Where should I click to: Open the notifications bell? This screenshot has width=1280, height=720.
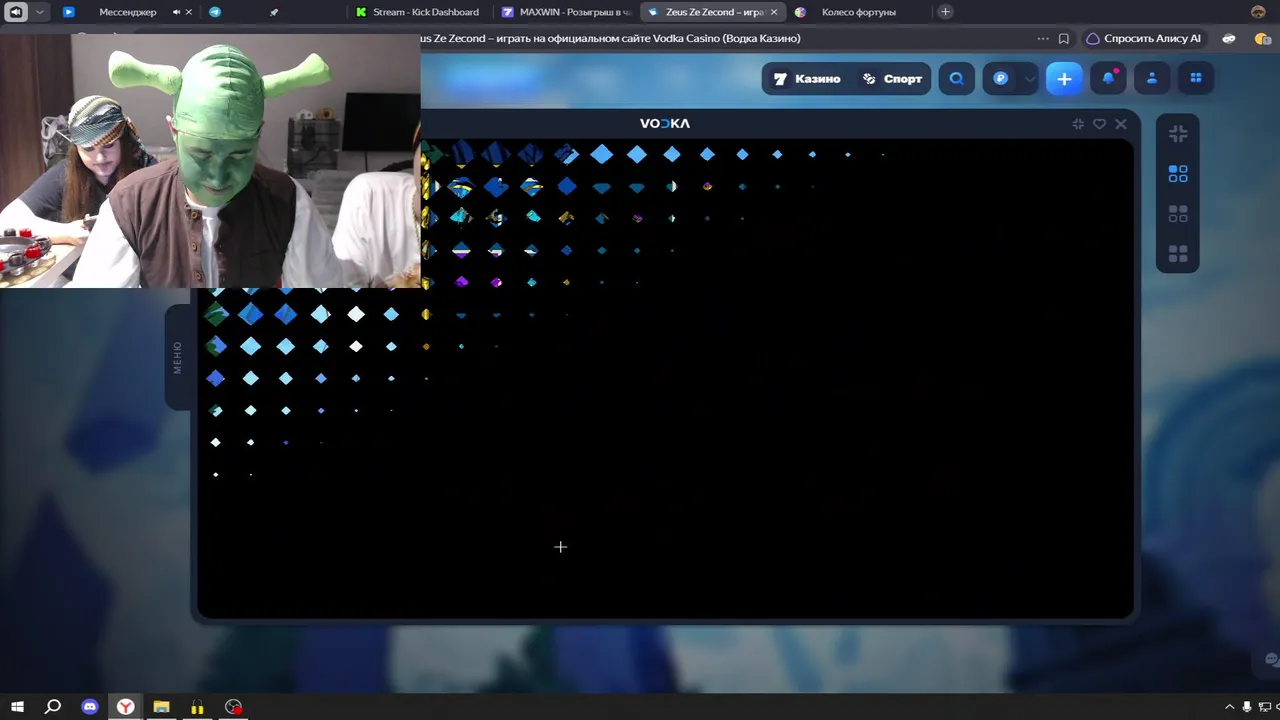[1109, 79]
